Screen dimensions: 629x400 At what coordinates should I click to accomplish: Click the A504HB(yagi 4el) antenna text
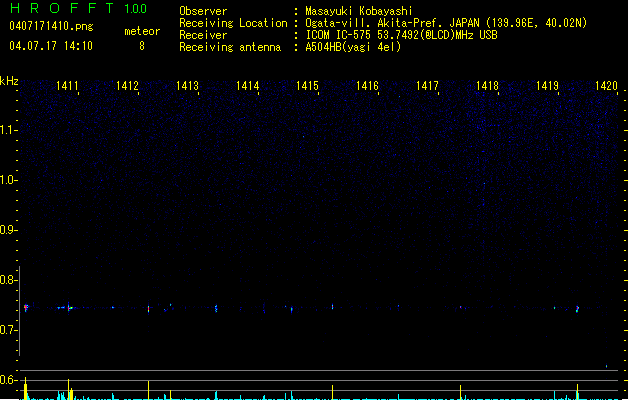pyautogui.click(x=353, y=47)
